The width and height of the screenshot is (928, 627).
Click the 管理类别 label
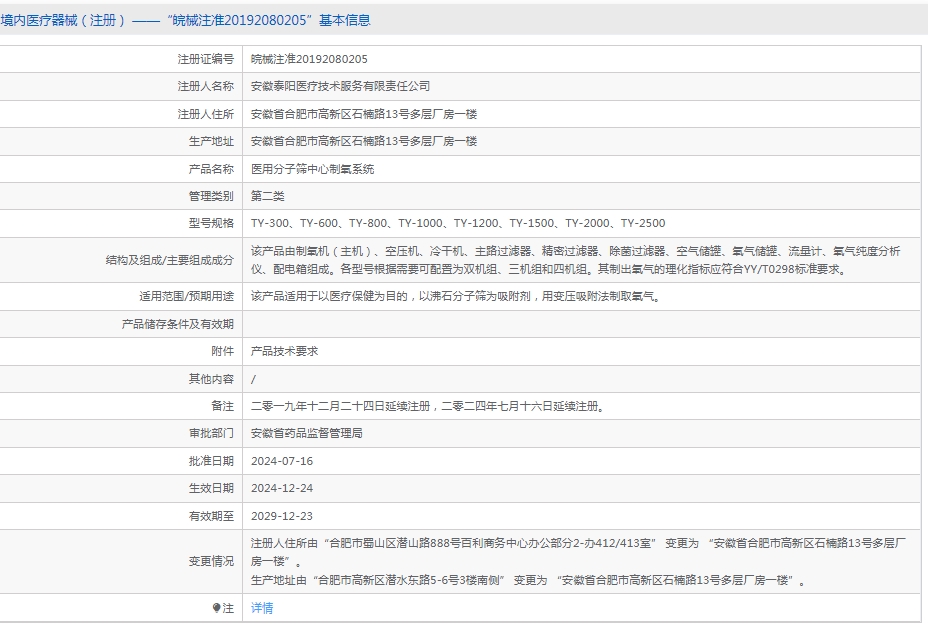pyautogui.click(x=211, y=196)
